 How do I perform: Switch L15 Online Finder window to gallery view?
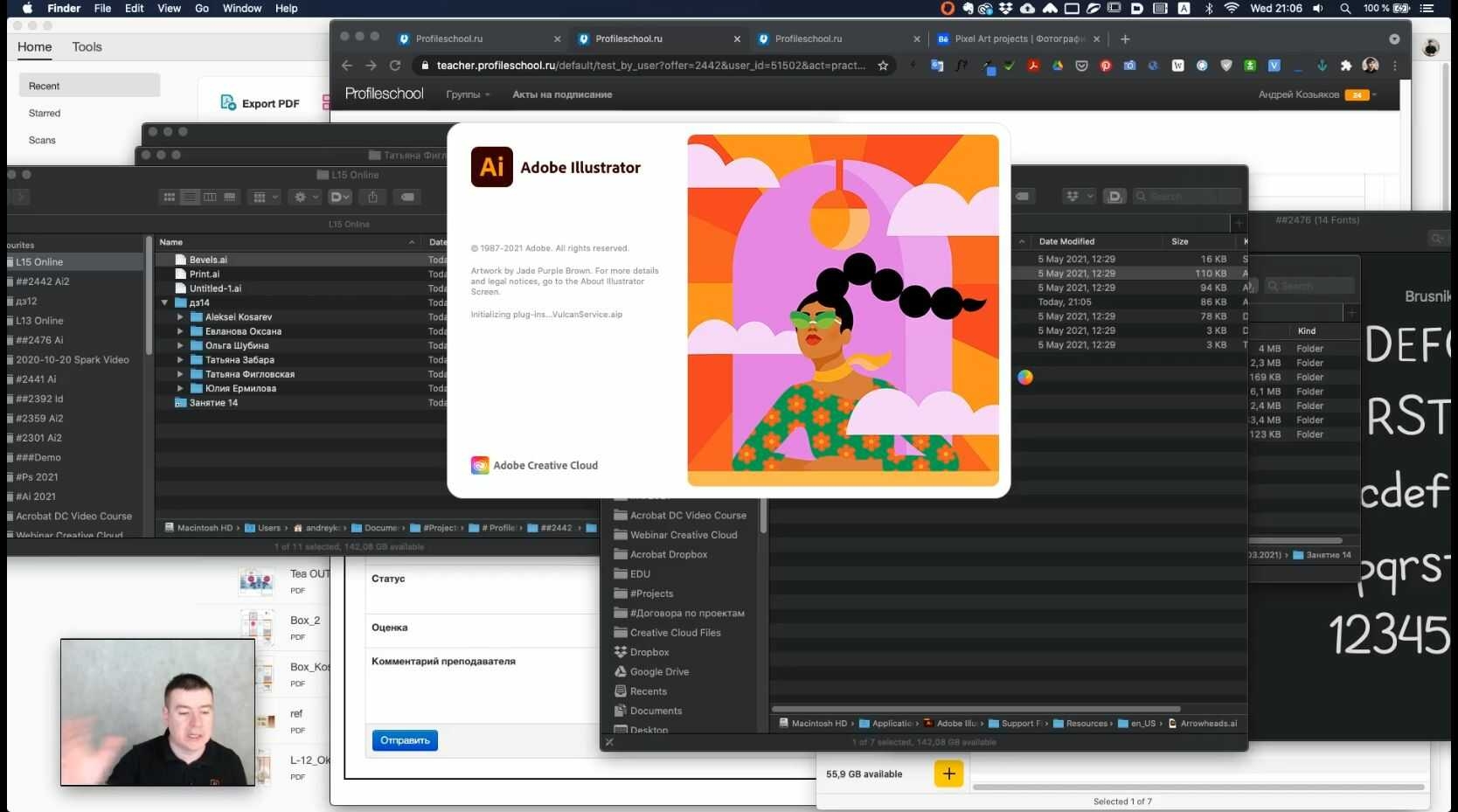[x=230, y=197]
